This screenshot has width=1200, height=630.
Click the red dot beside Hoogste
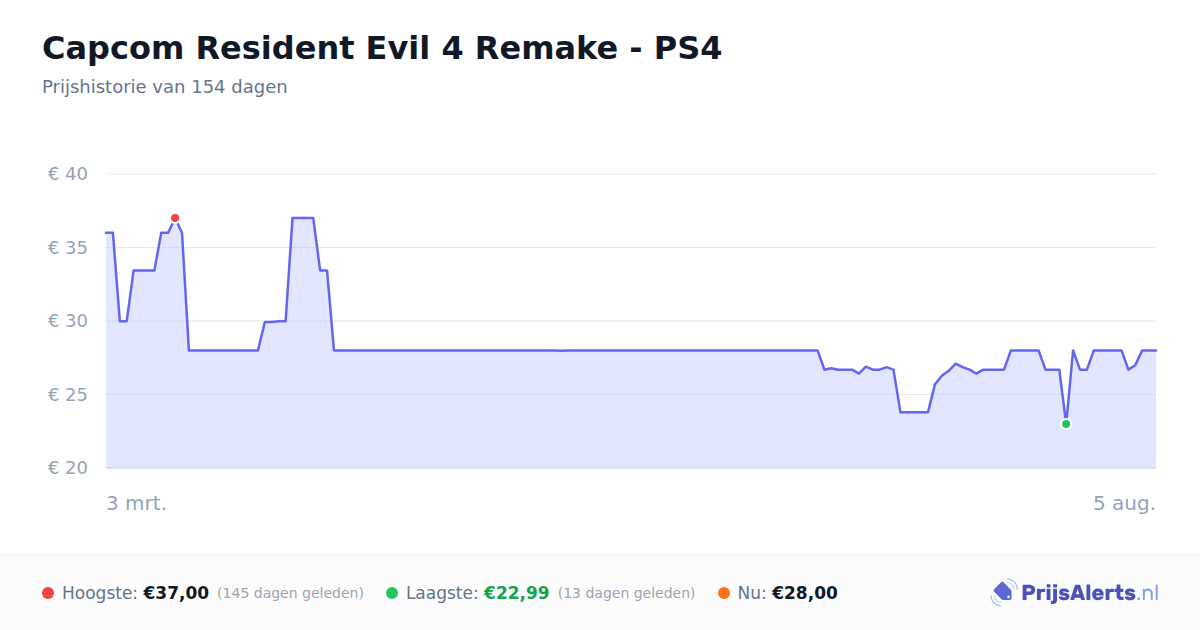tap(48, 593)
